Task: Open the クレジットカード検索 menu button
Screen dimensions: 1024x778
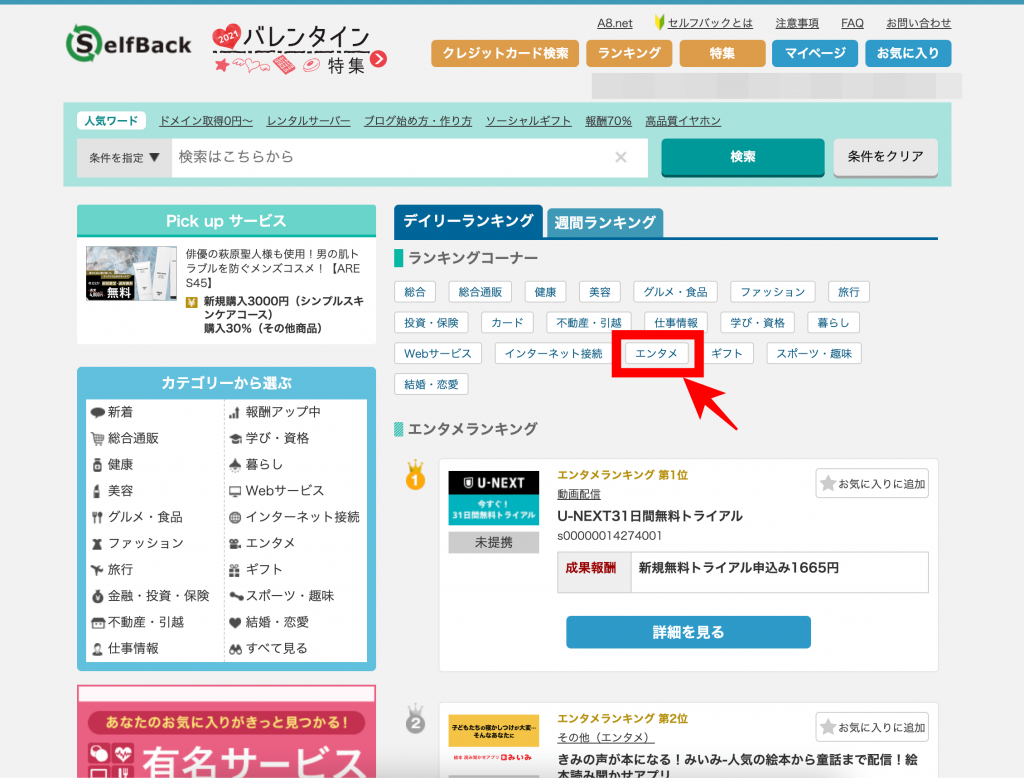Action: click(x=505, y=53)
